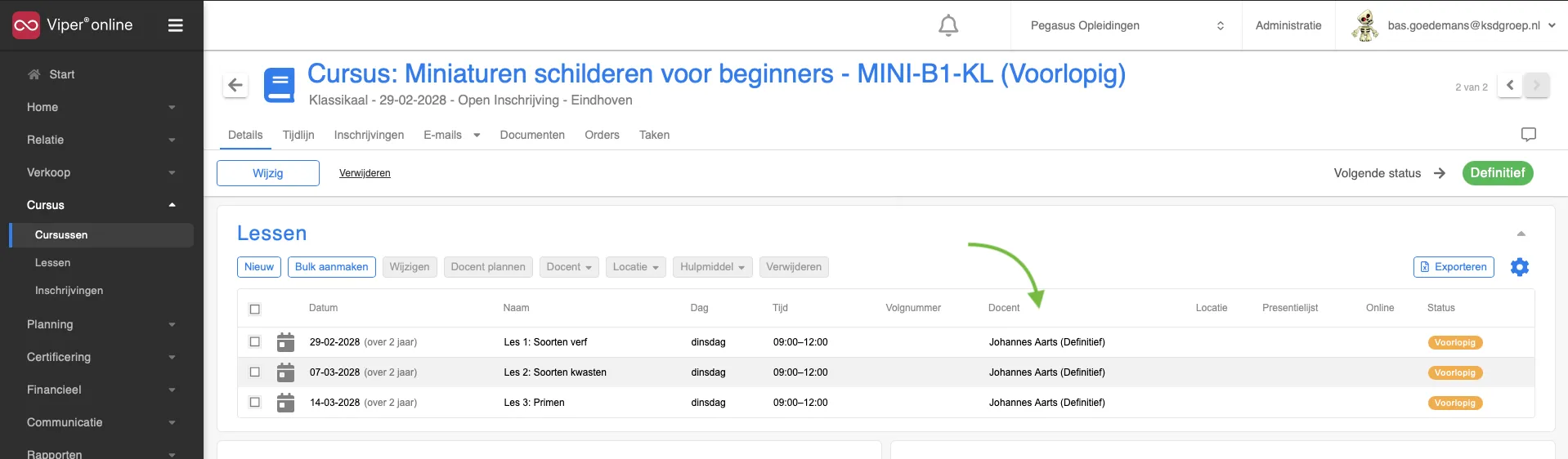Check the Les 1: Soorten verf row
This screenshot has width=1568, height=459.
coord(255,341)
